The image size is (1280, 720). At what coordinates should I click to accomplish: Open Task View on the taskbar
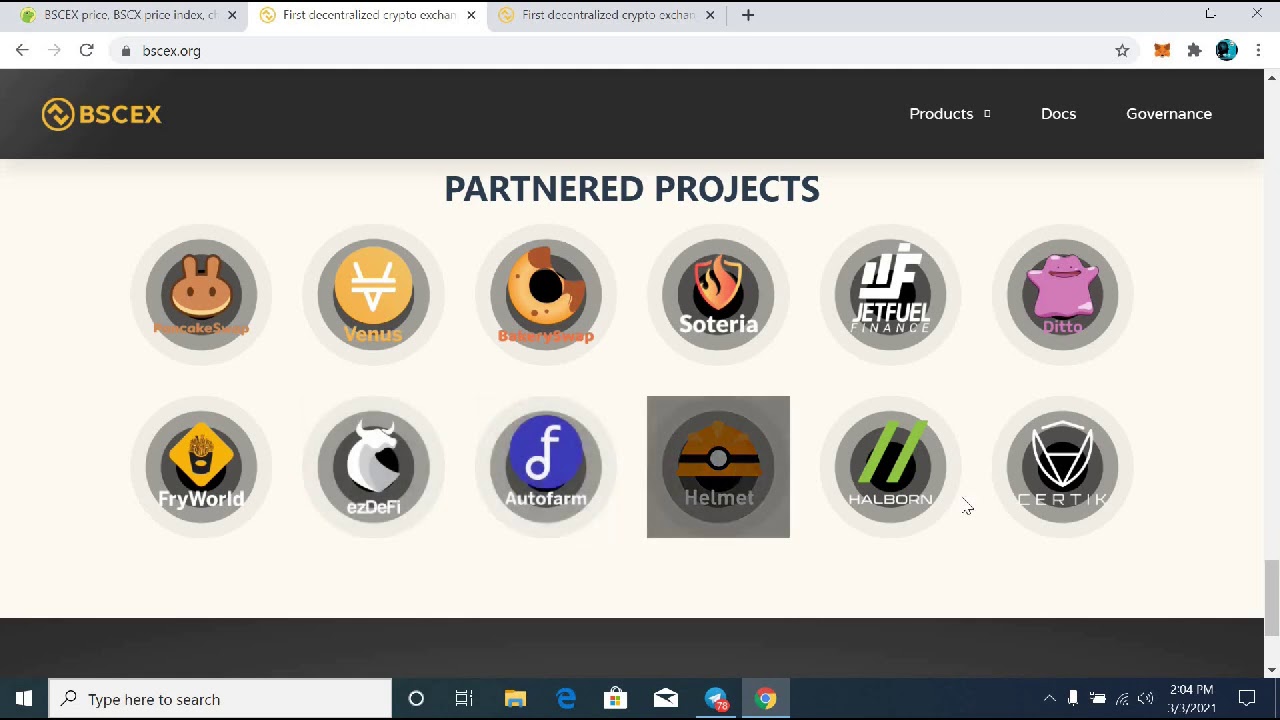464,699
